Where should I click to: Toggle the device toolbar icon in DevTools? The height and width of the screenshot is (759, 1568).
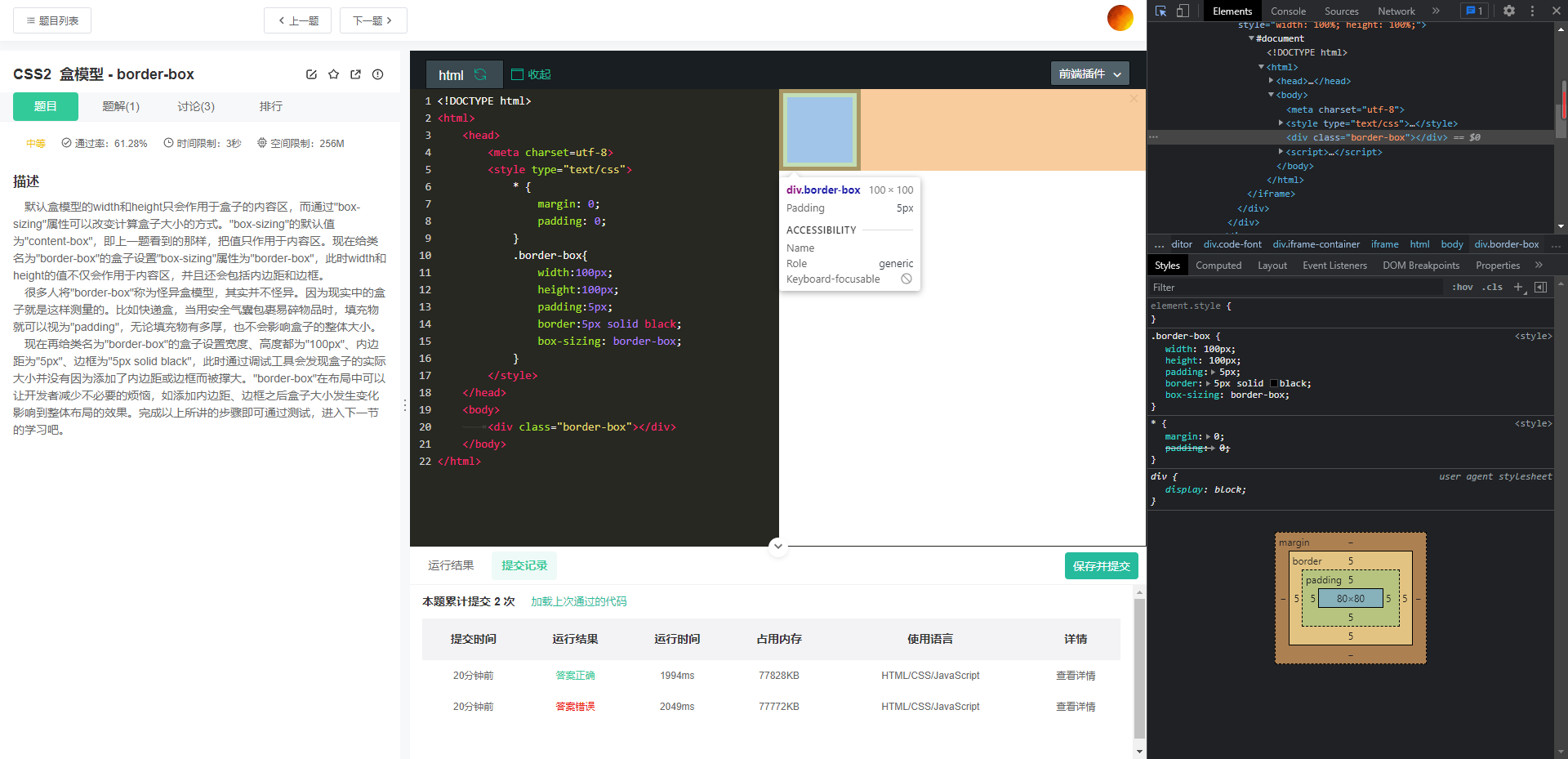(x=1183, y=11)
